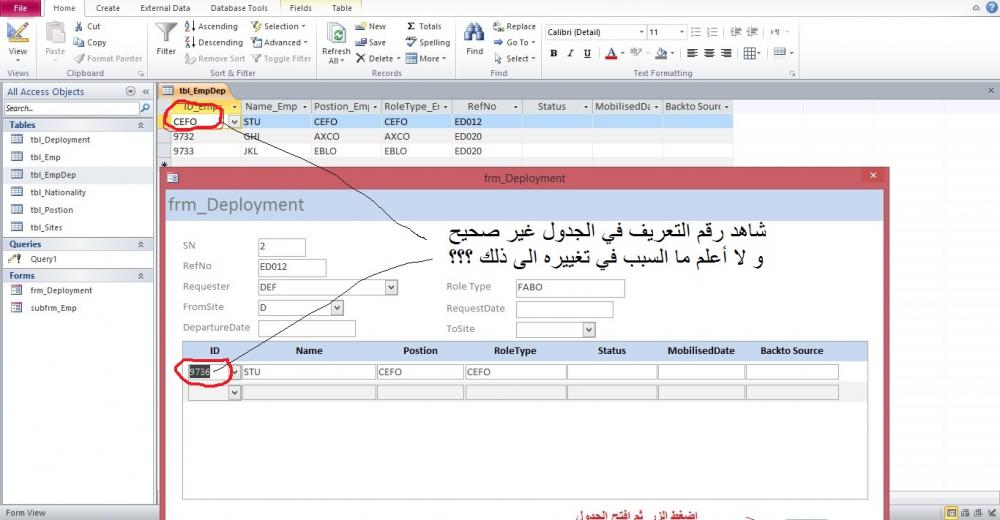Click Remove Sort

pyautogui.click(x=215, y=58)
